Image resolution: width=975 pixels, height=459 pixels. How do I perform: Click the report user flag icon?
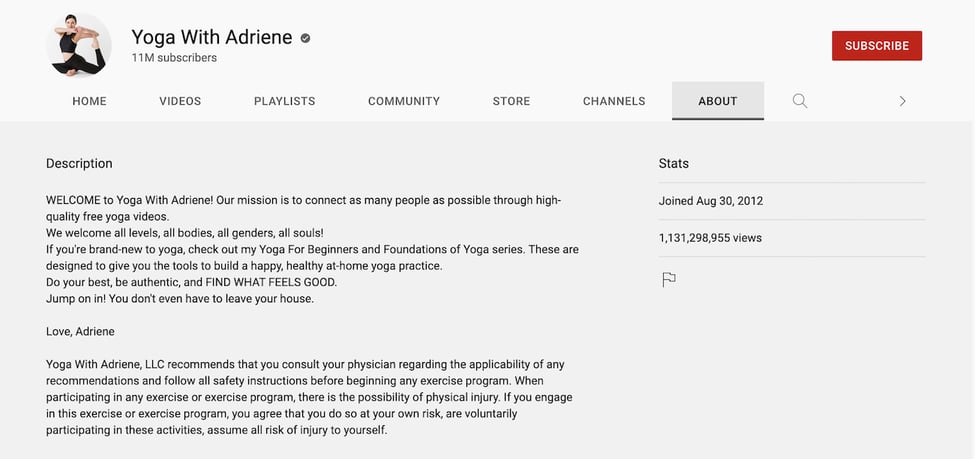[x=669, y=280]
